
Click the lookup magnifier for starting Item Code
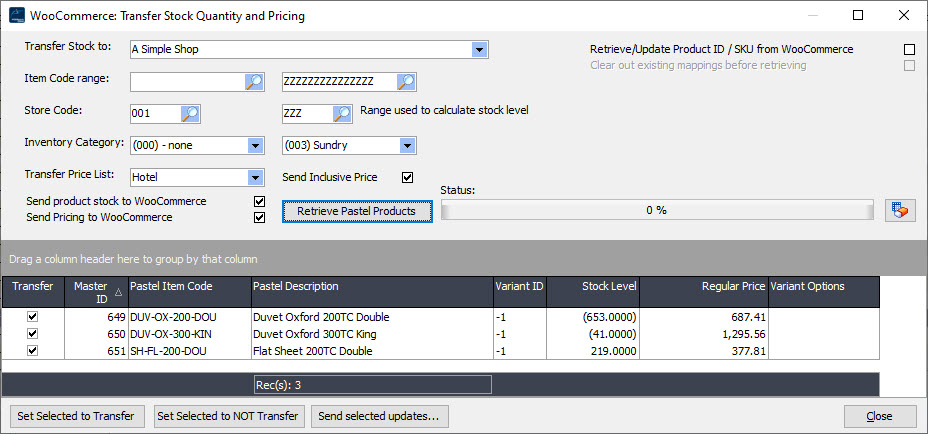[253, 82]
